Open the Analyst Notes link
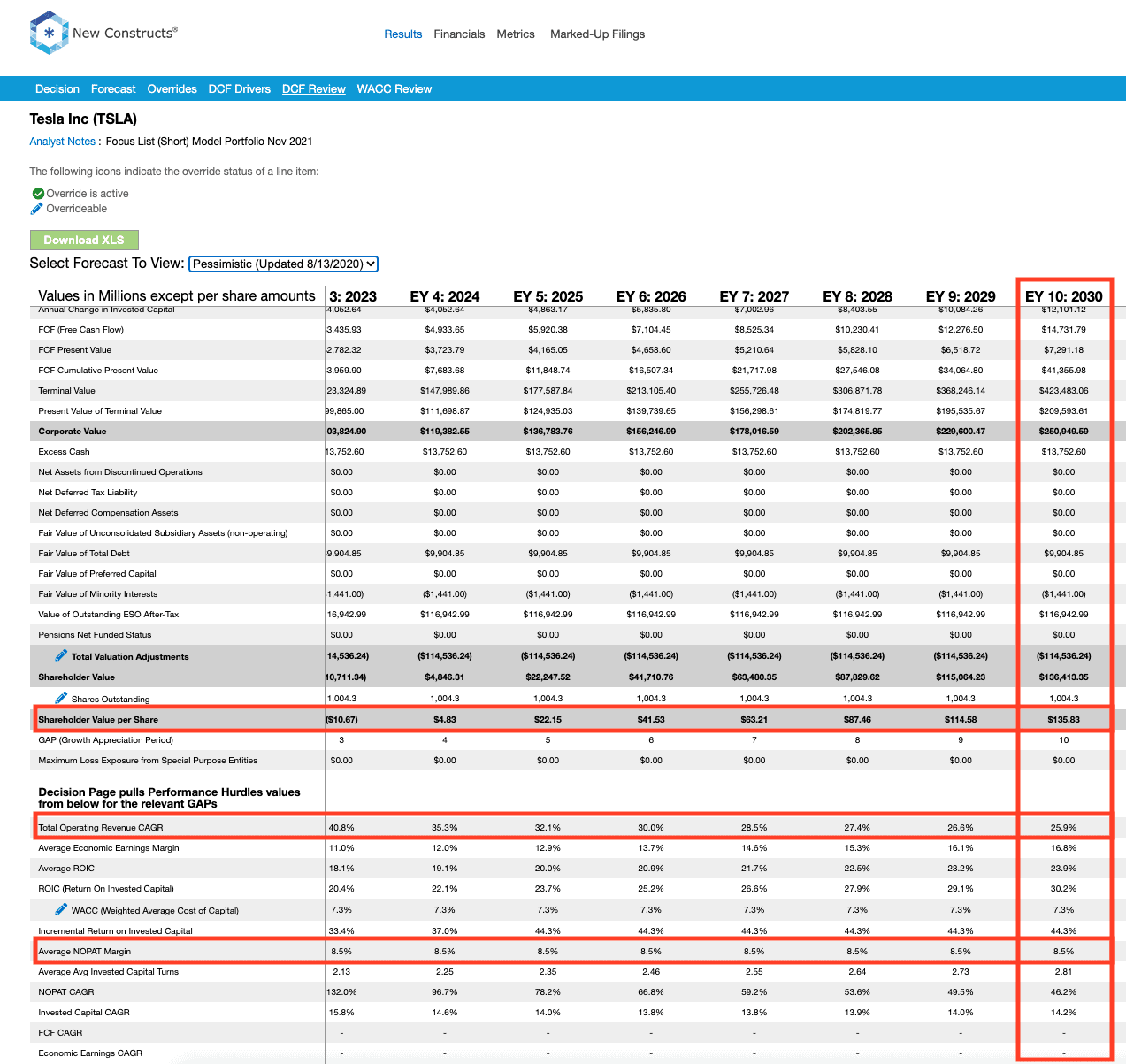This screenshot has width=1126, height=1064. coord(63,142)
